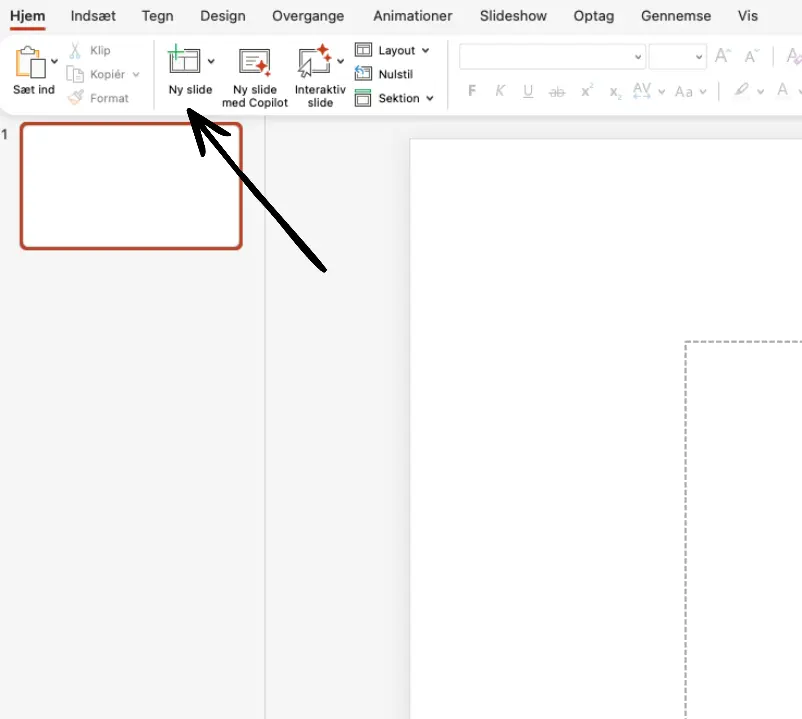This screenshot has height=719, width=802.
Task: Switch to the Design tab
Action: [x=222, y=16]
